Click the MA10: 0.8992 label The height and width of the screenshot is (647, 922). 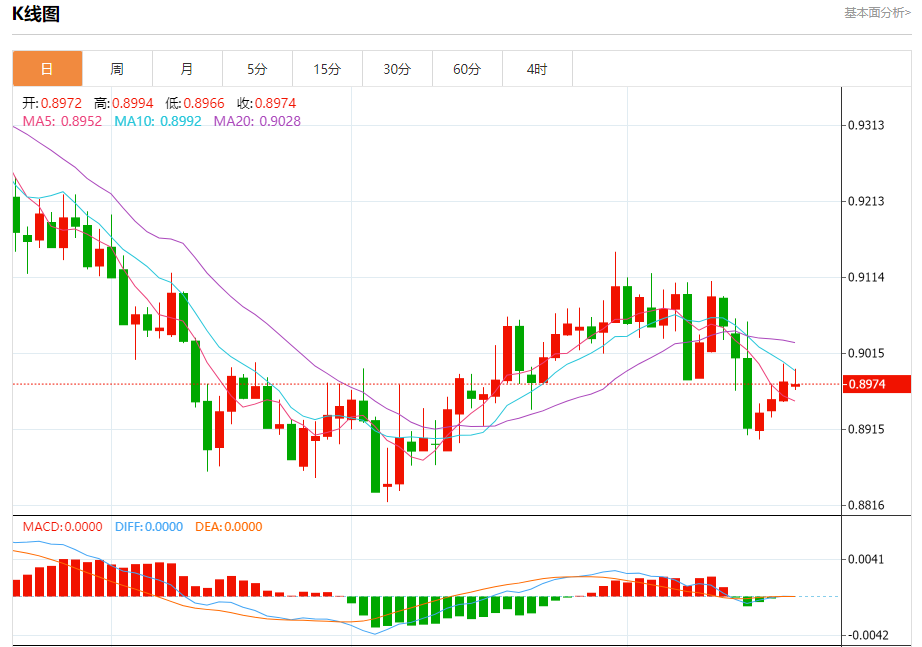[x=158, y=121]
